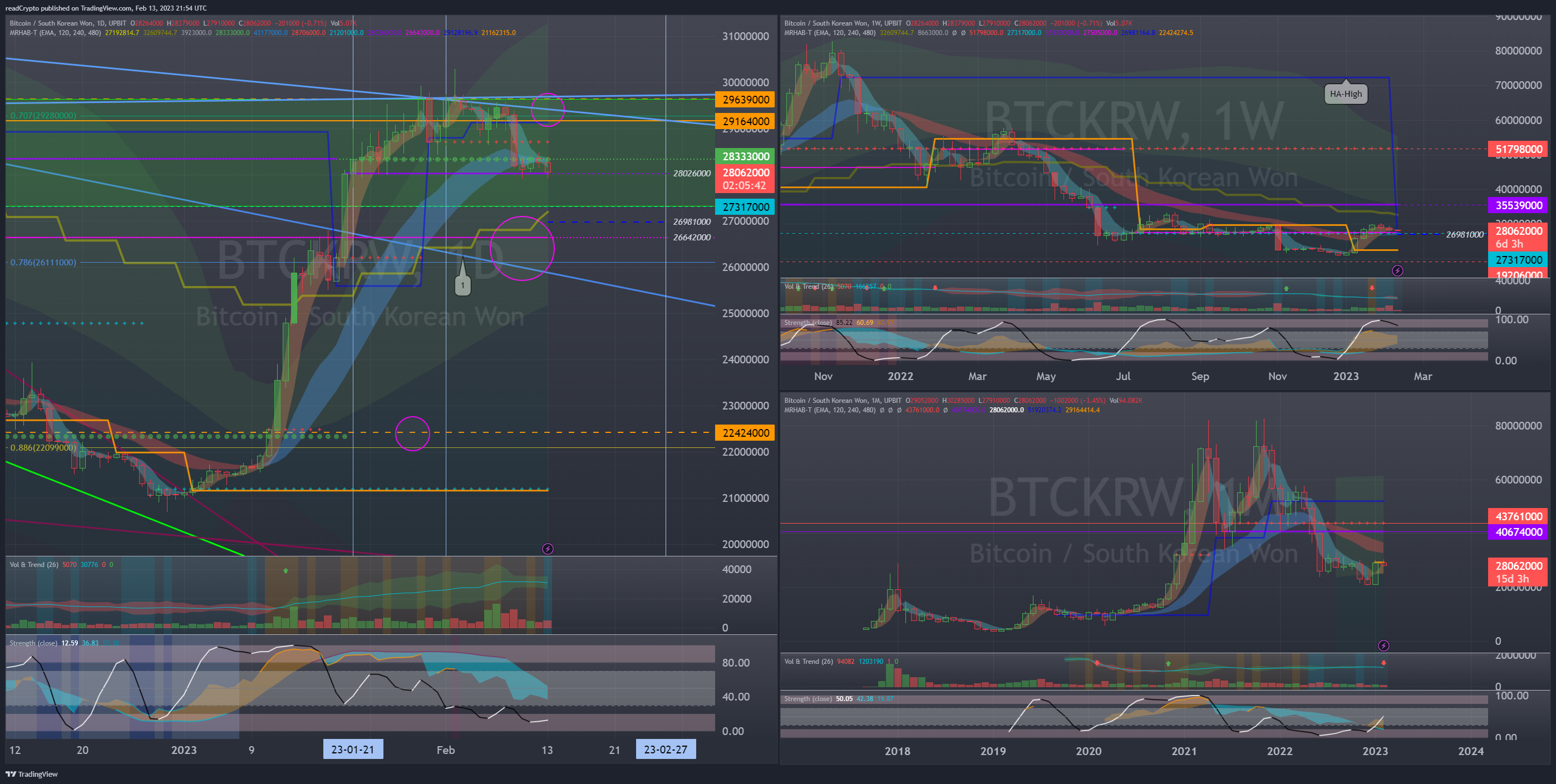
Task: Click the 26642000 line value text
Action: (692, 238)
